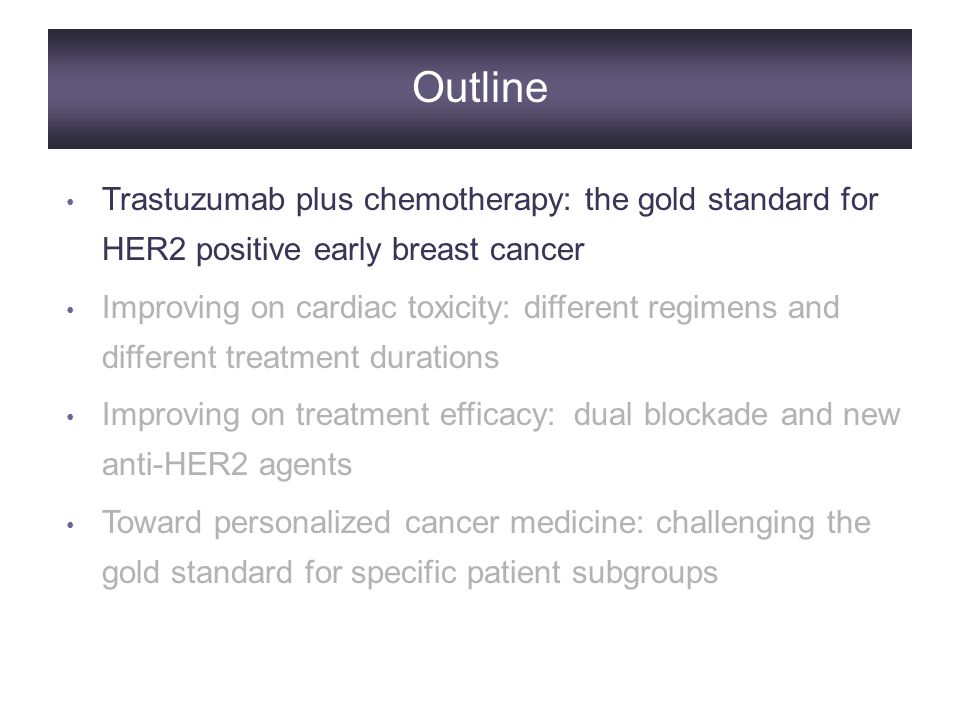The height and width of the screenshot is (720, 960).
Task: Click bullet dot before "Toward personalized cancer medicine"
Action: click(x=70, y=525)
